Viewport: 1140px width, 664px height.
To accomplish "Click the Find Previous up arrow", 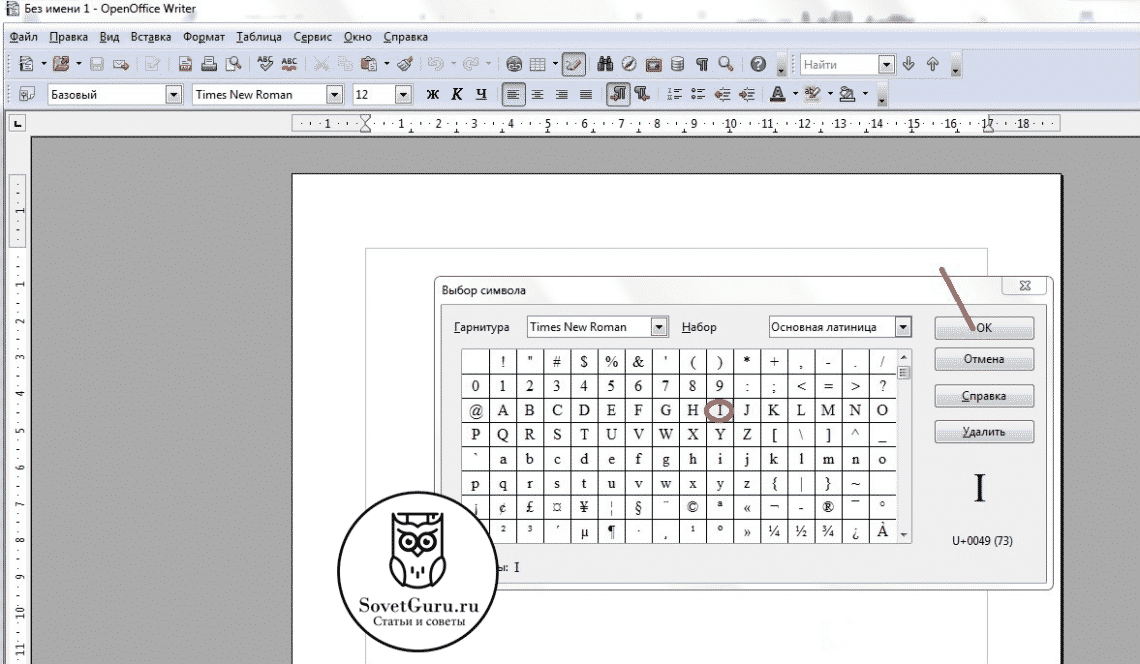I will tap(933, 64).
